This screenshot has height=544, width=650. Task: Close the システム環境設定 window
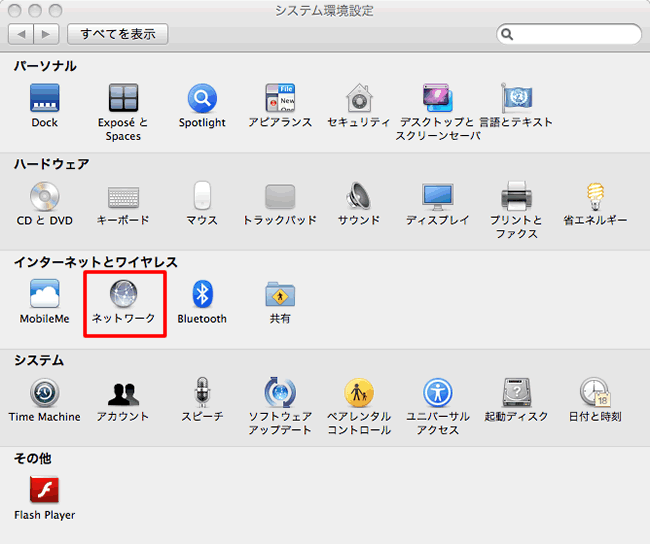15,10
